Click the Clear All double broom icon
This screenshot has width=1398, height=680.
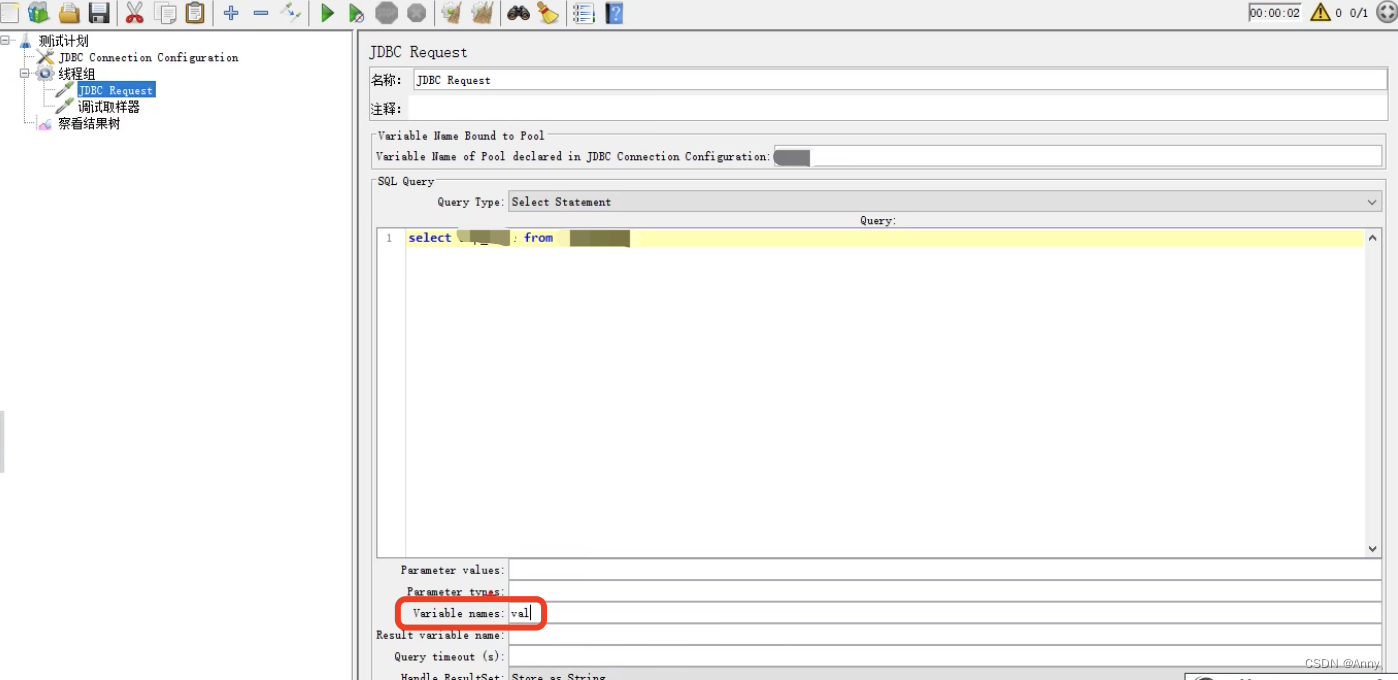point(482,13)
